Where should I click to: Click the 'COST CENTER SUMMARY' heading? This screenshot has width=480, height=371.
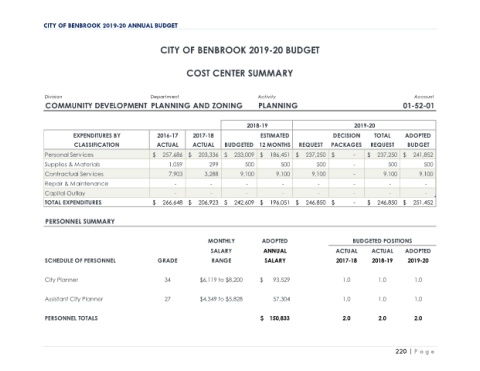tap(240, 73)
